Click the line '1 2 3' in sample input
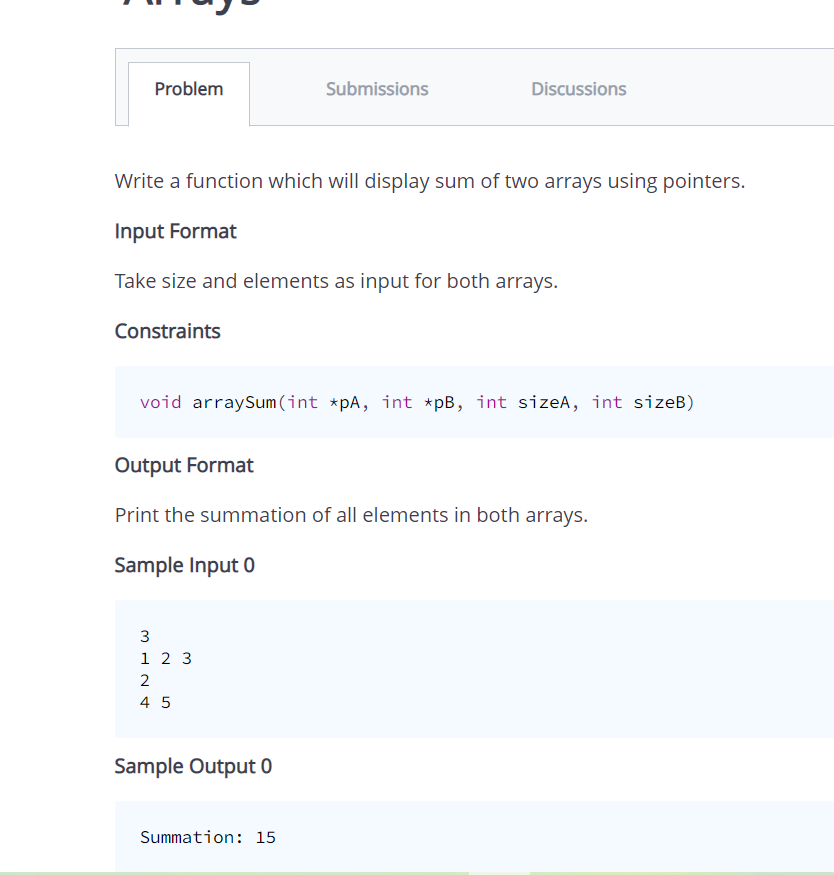Image resolution: width=834 pixels, height=875 pixels. pos(165,658)
